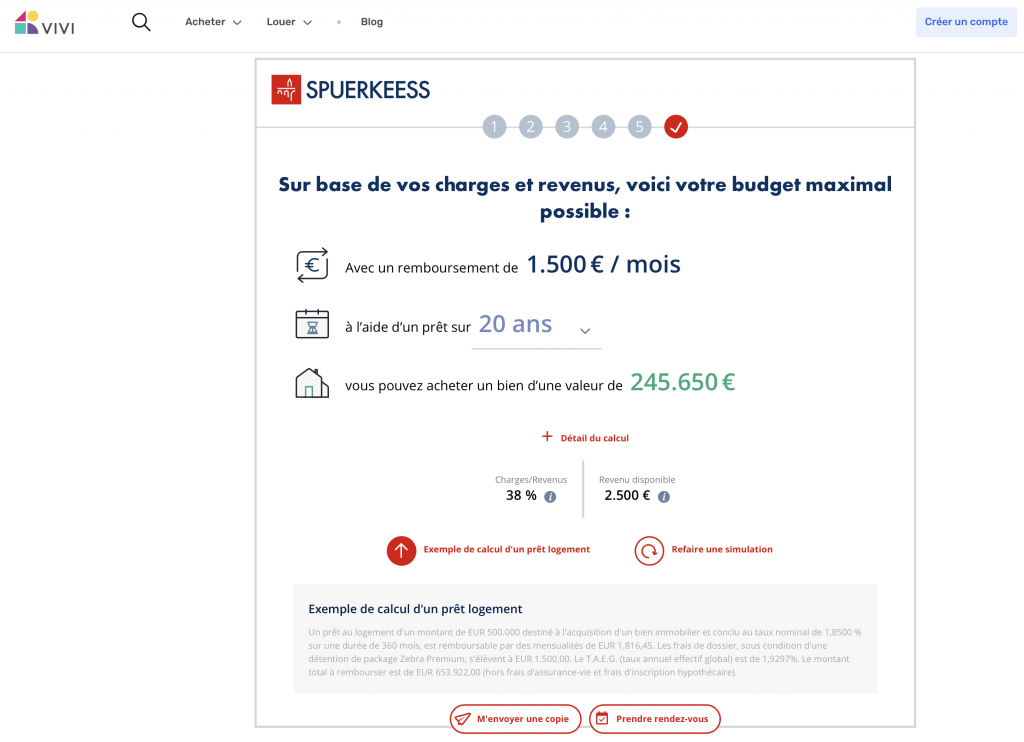Viewport: 1024px width, 742px height.
Task: Click the circular redo simulation icon
Action: [x=649, y=550]
